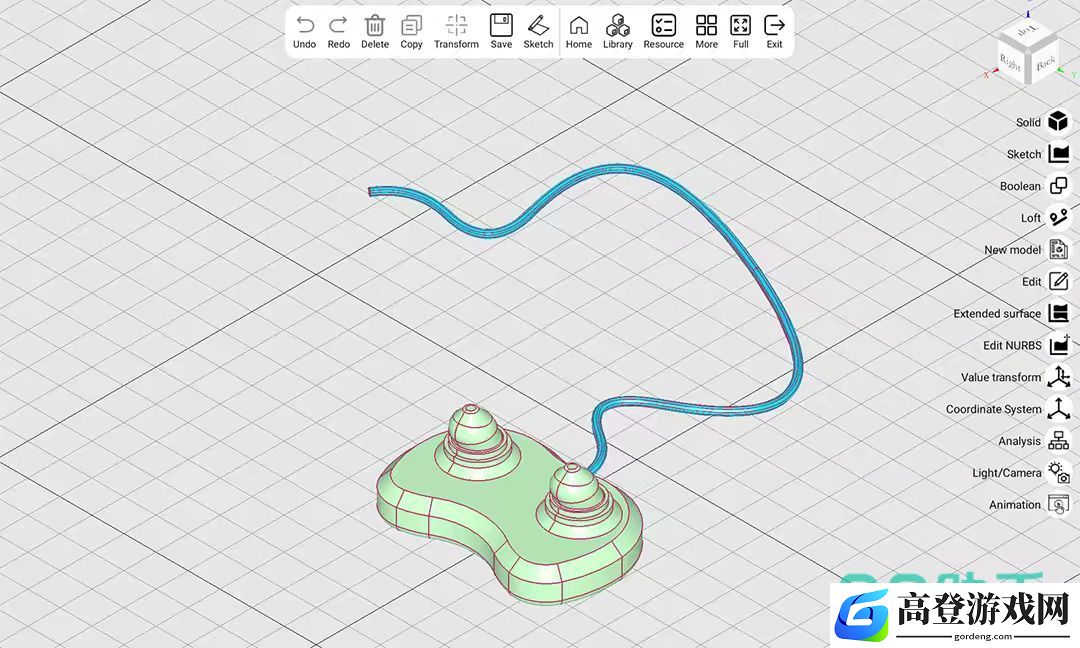Open the Animation tool
Screen dimensions: 1080x648
(1058, 505)
